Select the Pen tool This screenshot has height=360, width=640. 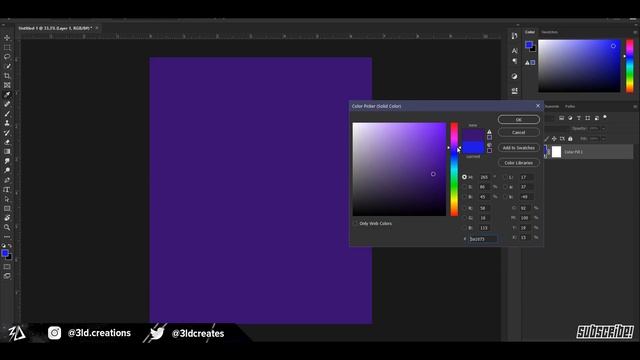pyautogui.click(x=7, y=180)
